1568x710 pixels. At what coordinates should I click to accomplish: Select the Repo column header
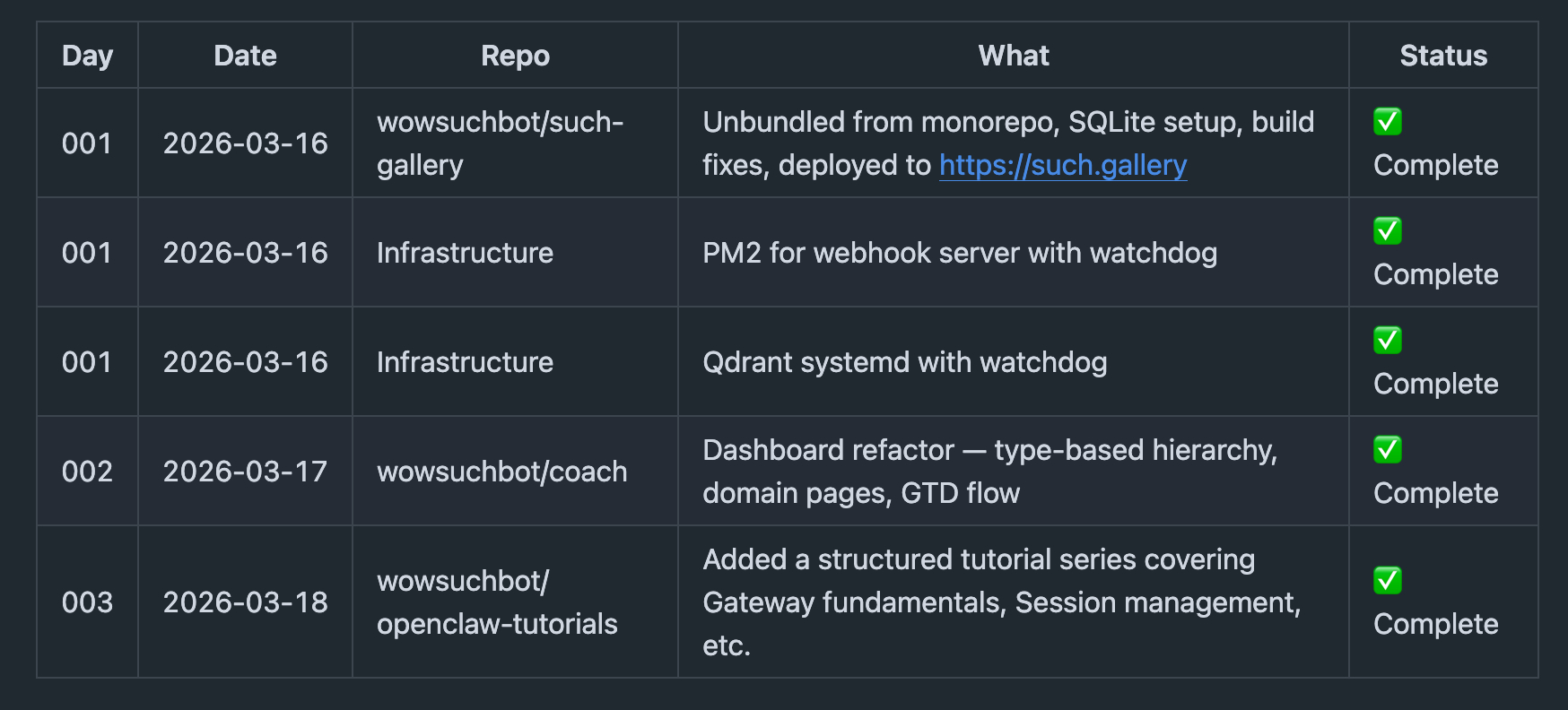point(515,56)
